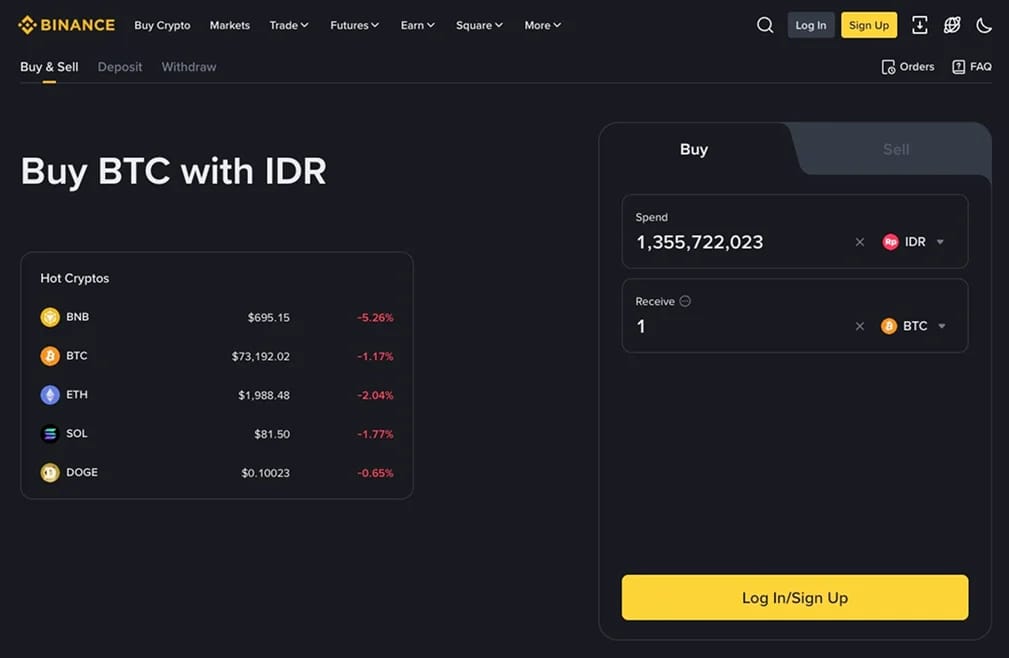Expand the Square menu
This screenshot has height=658, width=1009.
tap(479, 25)
